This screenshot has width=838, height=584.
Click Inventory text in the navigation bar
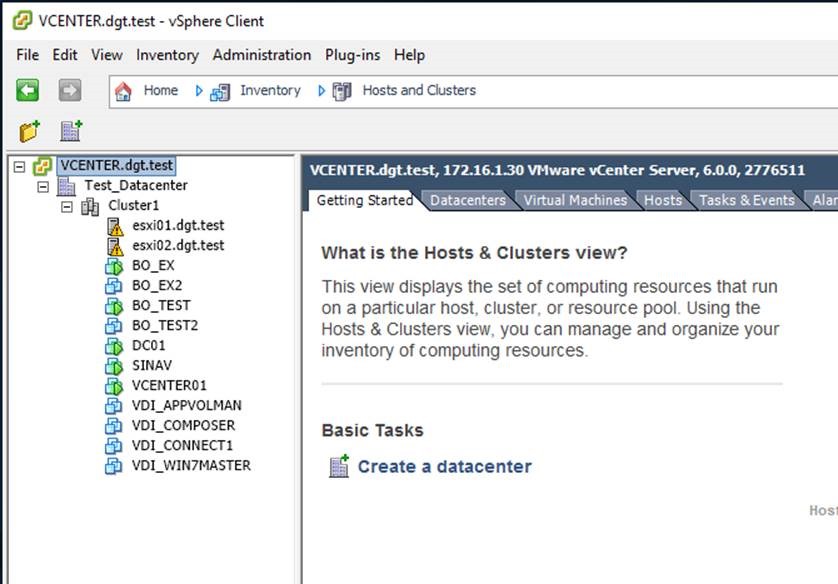270,90
